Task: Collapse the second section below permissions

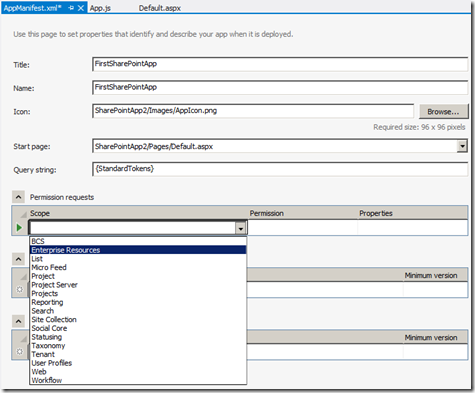Action: (18, 259)
